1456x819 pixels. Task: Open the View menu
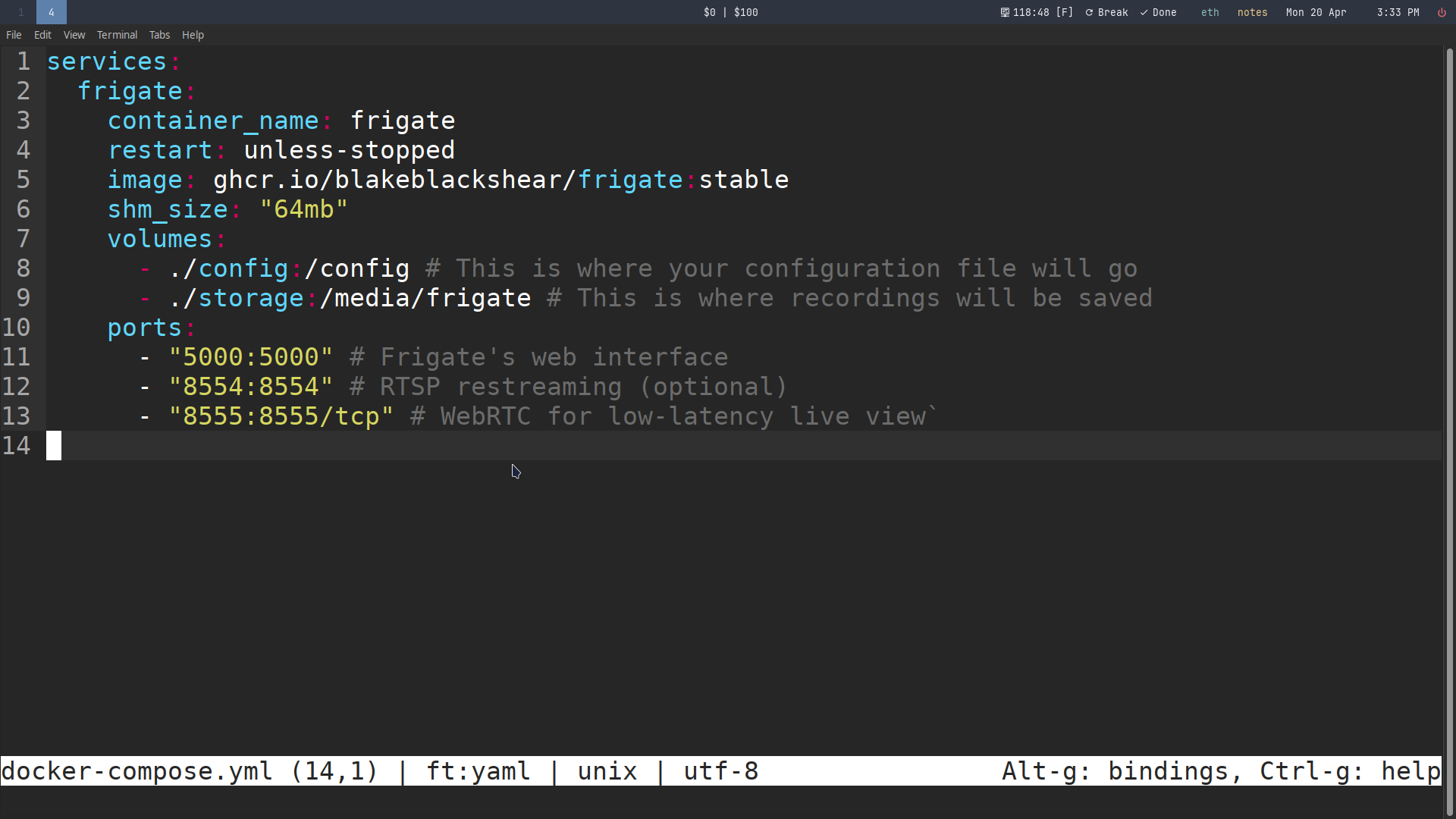click(74, 35)
